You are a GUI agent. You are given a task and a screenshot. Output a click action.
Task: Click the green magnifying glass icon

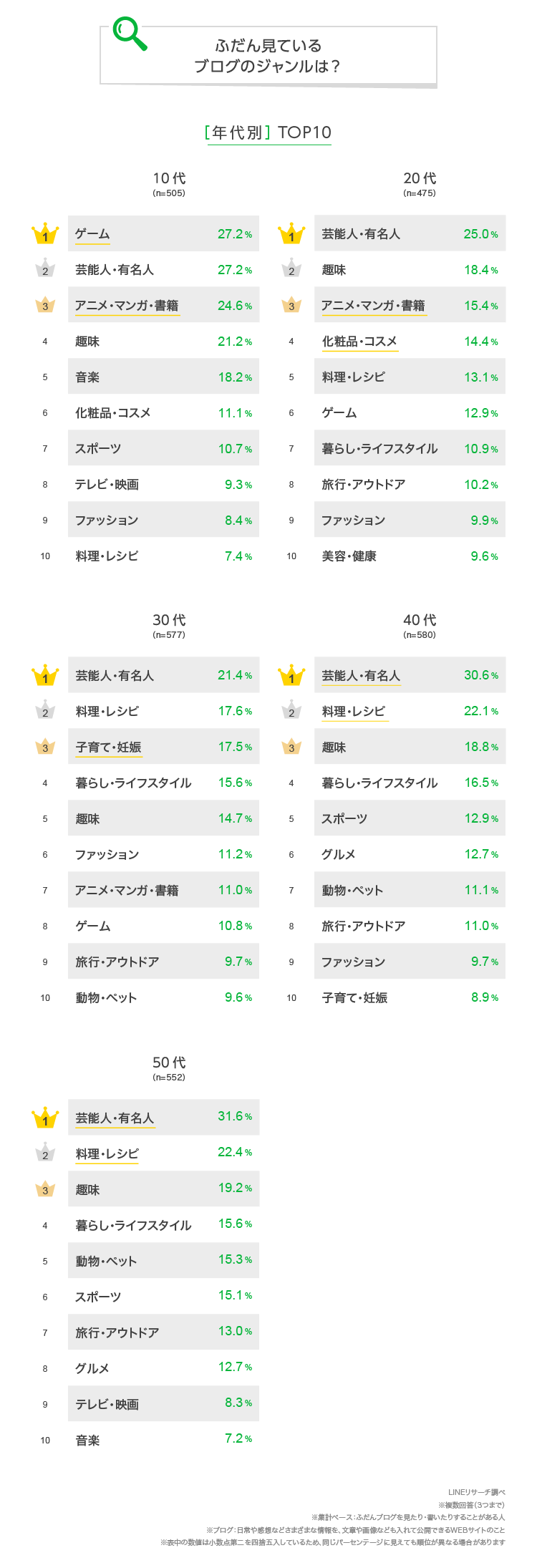129,34
